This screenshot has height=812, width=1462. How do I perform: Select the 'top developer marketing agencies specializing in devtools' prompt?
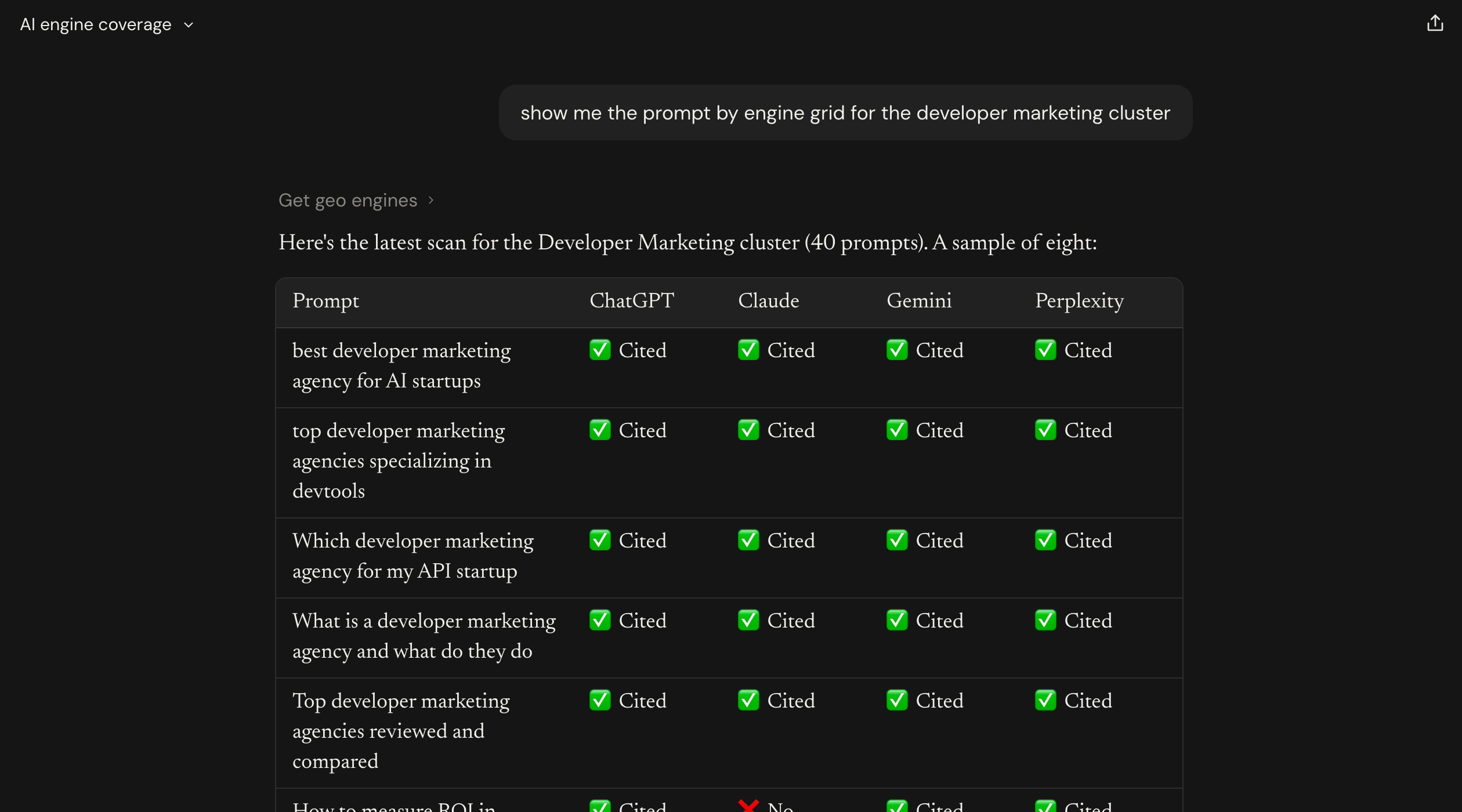[x=399, y=461]
